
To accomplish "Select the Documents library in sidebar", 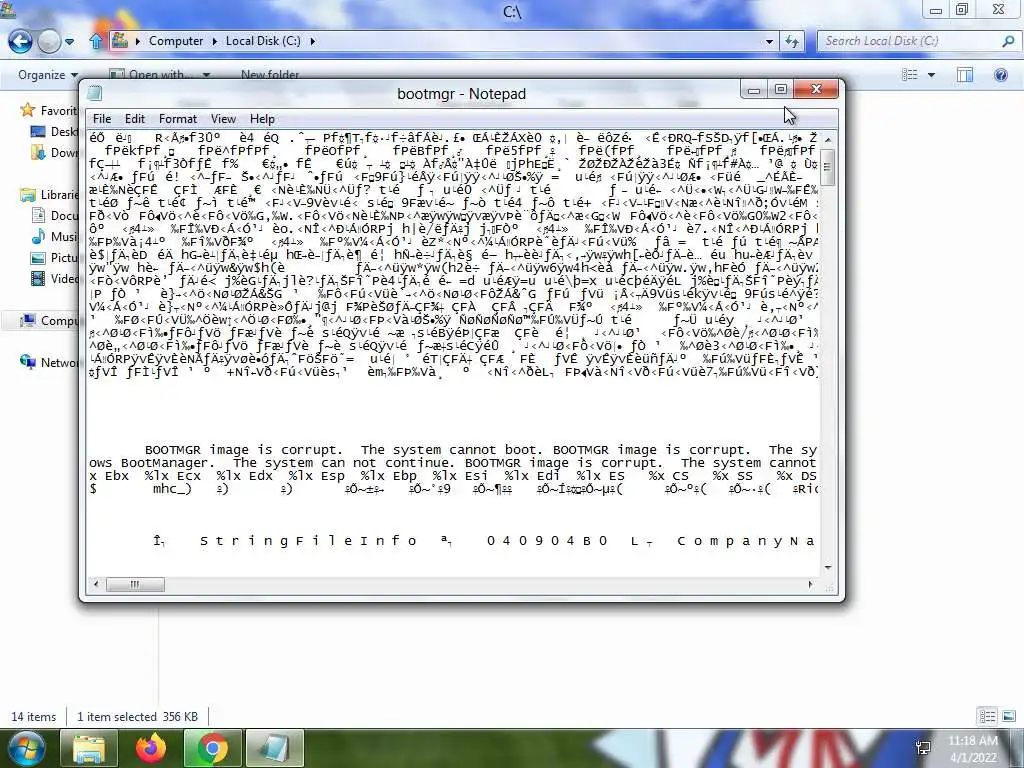I will point(56,215).
